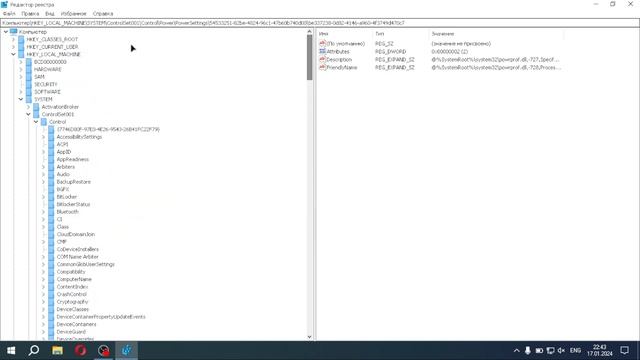Select the COM Name Arbiter key
Image resolution: width=640 pixels, height=360 pixels.
tap(78, 257)
